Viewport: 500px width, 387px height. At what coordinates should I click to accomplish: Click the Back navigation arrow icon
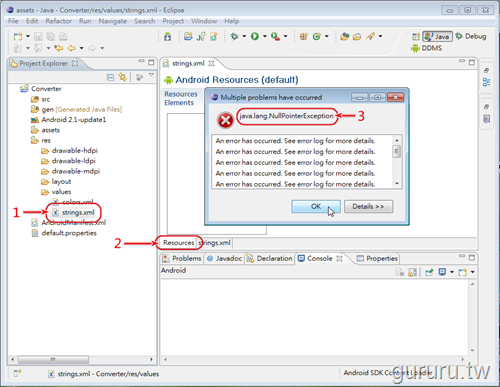point(72,48)
